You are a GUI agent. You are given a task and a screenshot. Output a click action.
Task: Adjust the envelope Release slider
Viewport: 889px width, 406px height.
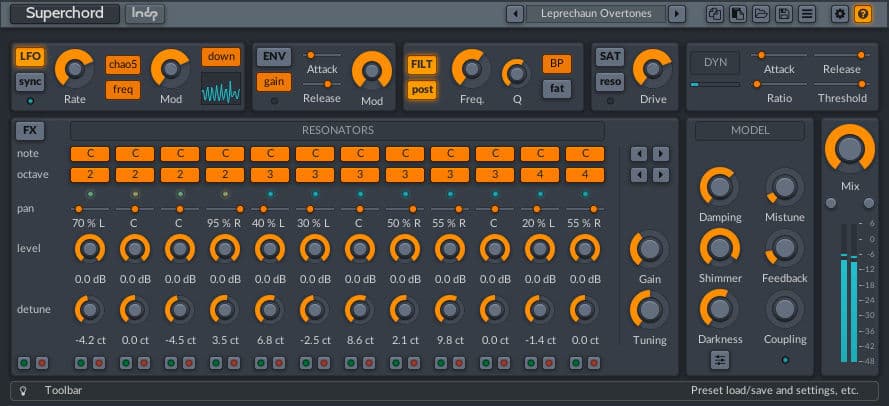[322, 84]
